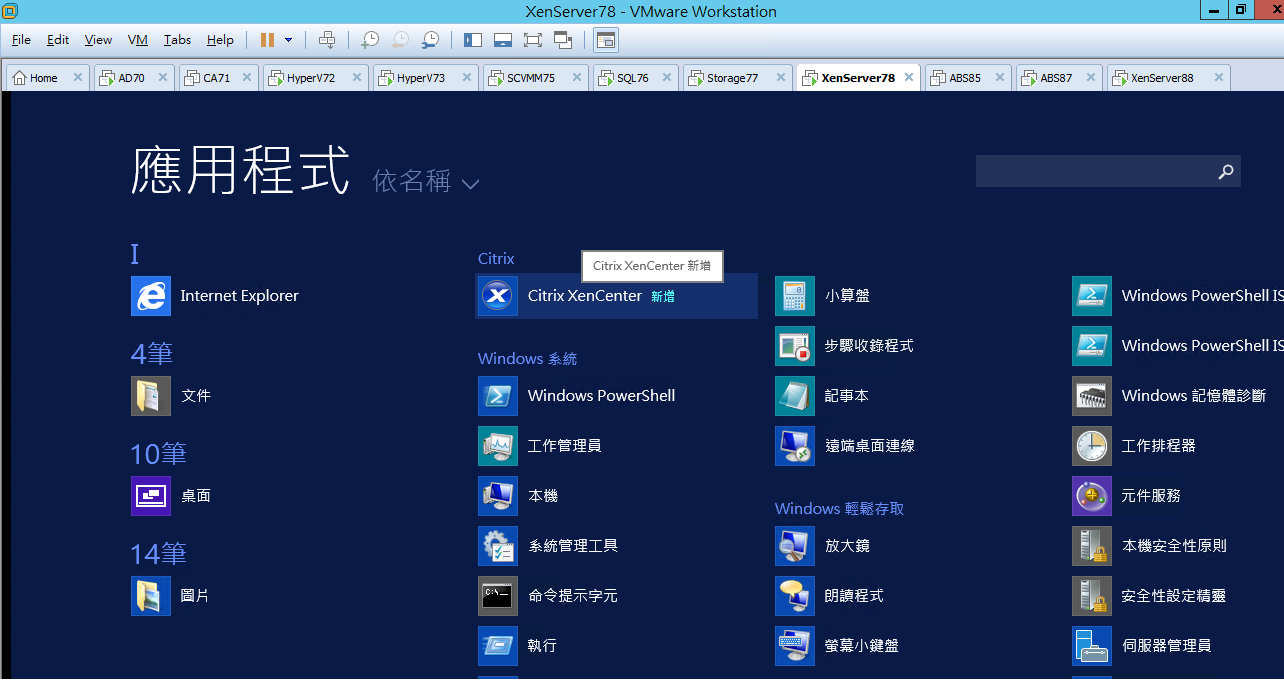Image resolution: width=1284 pixels, height=680 pixels.
Task: Open the Tabs menu
Action: (x=177, y=40)
